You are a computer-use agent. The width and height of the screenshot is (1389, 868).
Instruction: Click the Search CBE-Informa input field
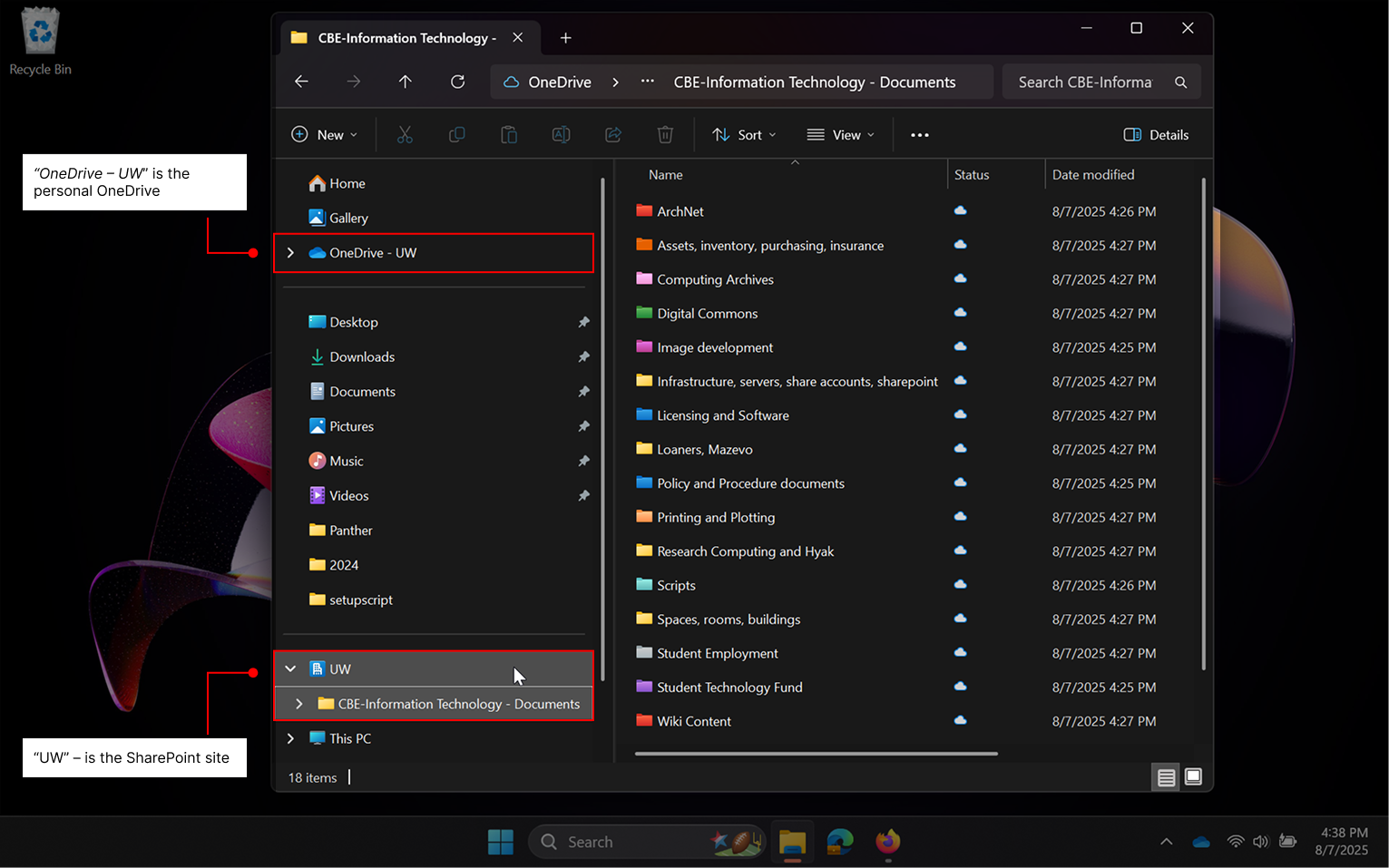click(x=1084, y=82)
